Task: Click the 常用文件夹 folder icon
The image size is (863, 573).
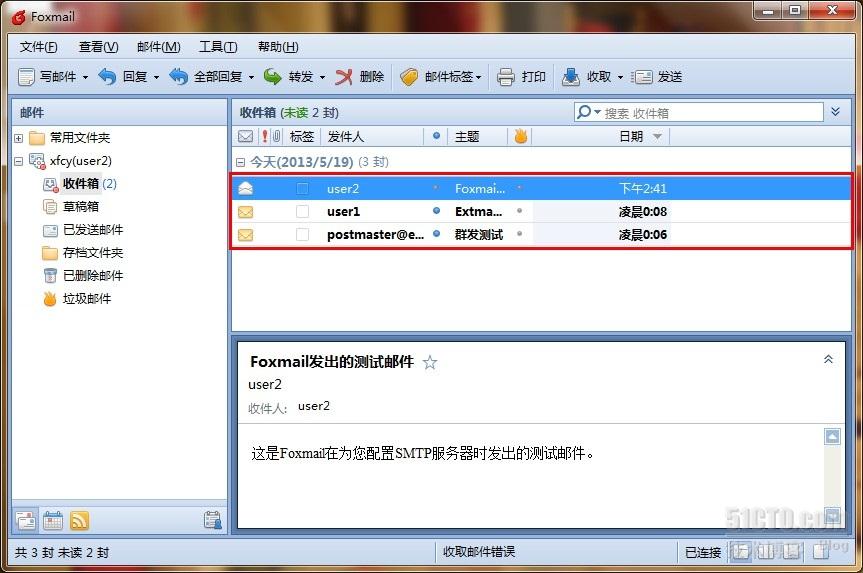Action: click(36, 138)
